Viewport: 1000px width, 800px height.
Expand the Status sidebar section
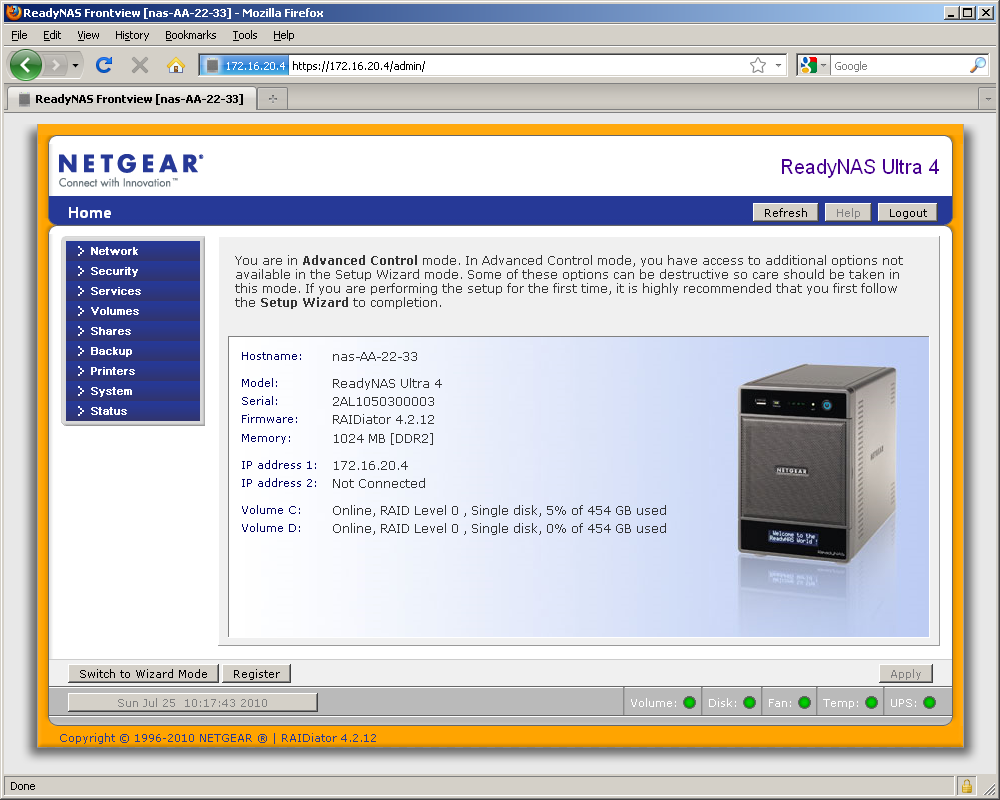133,411
